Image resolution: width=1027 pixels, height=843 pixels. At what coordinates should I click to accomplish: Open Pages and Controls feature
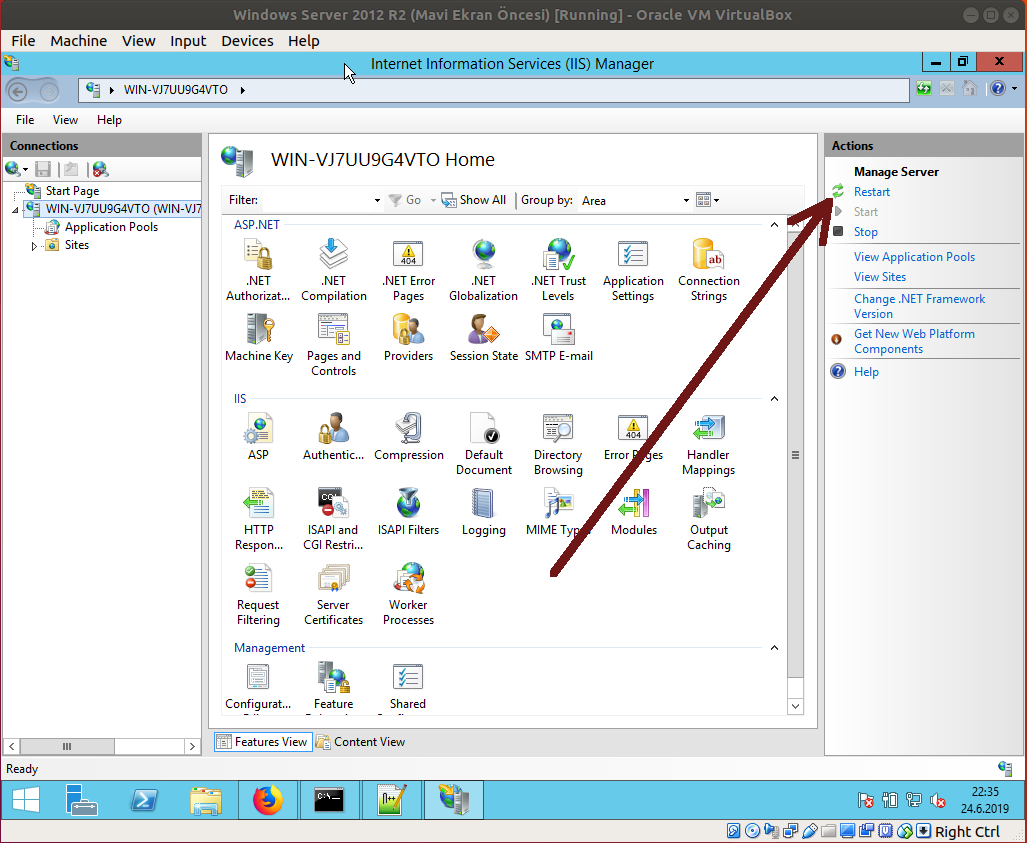333,345
